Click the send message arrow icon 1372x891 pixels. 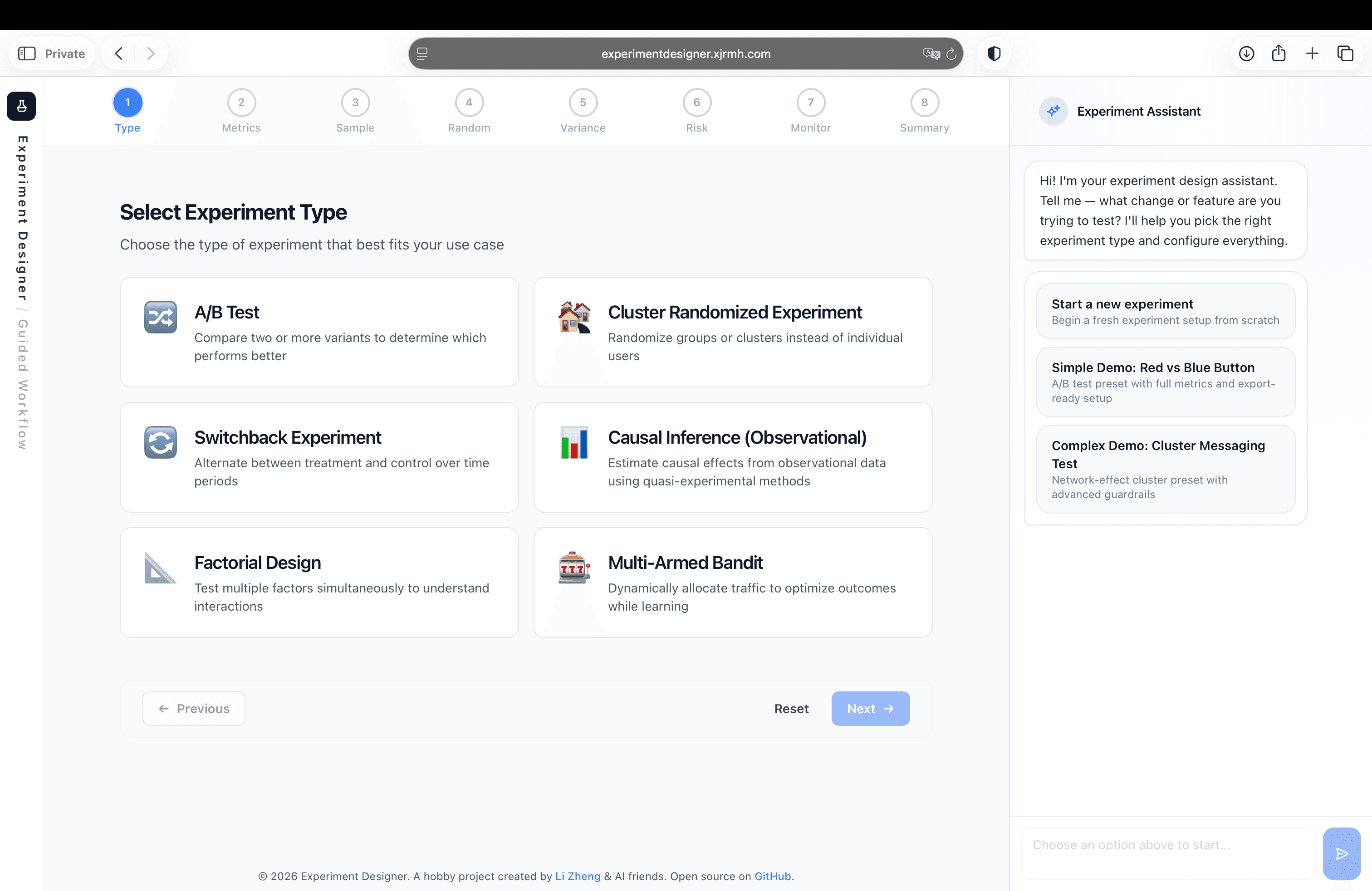(x=1342, y=853)
